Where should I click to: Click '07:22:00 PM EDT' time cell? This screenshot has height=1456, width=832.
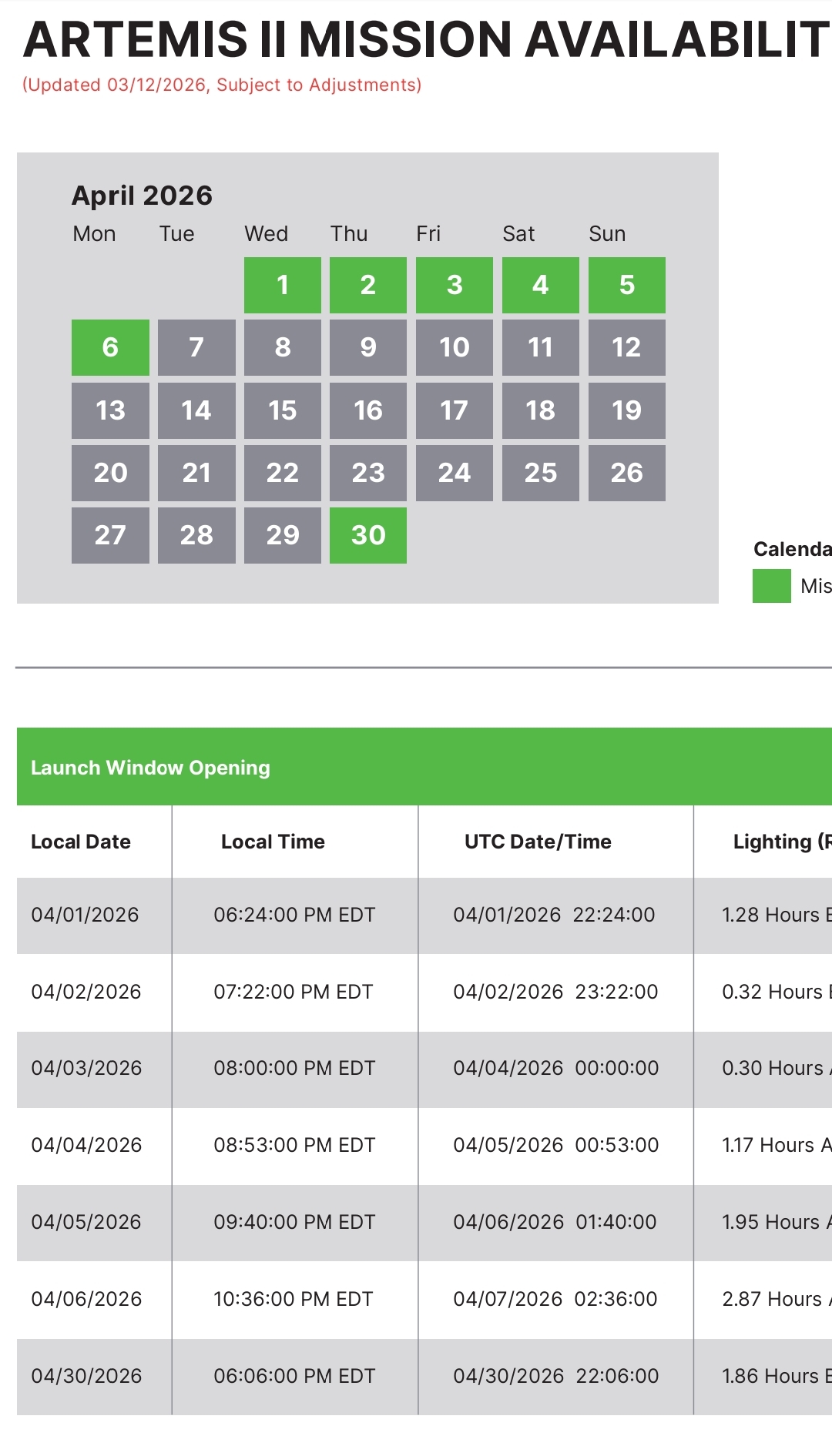pyautogui.click(x=294, y=992)
